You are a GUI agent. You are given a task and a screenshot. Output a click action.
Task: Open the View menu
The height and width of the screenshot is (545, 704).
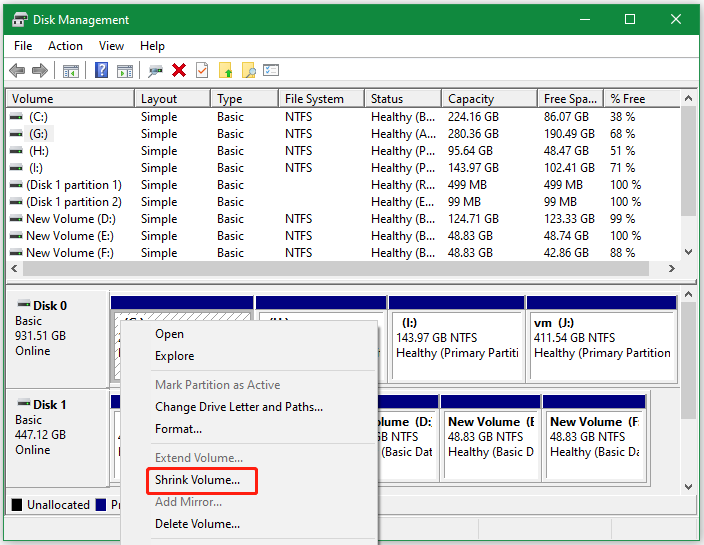tap(111, 46)
